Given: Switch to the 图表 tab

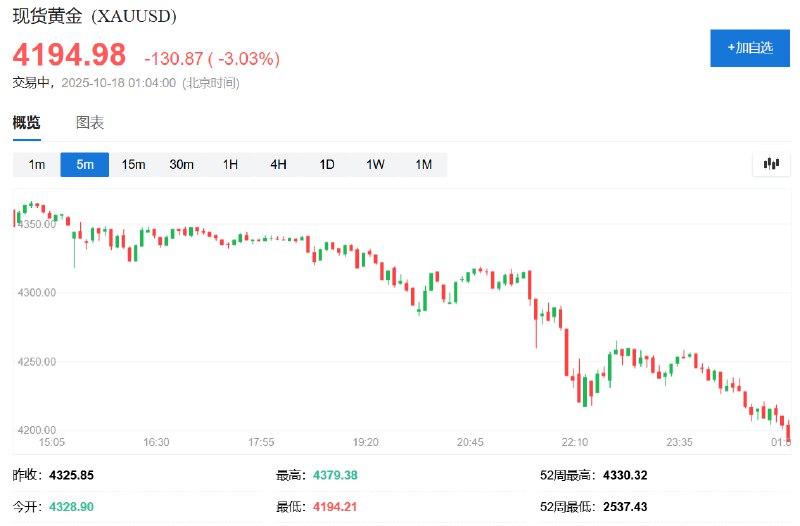Looking at the screenshot, I should (x=90, y=123).
